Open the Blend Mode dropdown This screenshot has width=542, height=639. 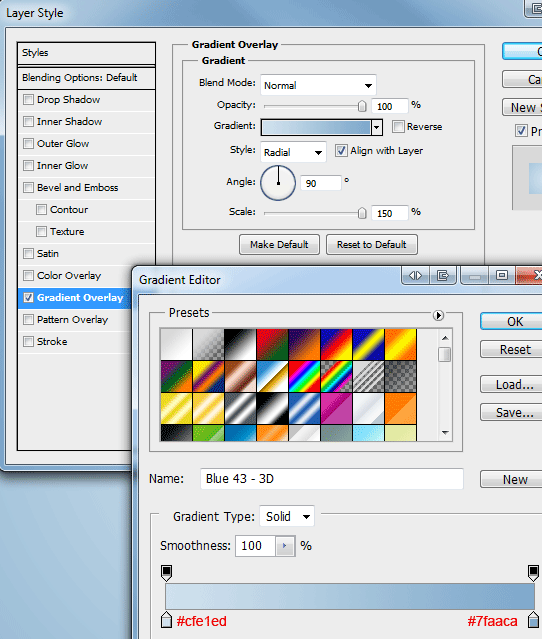pyautogui.click(x=318, y=85)
